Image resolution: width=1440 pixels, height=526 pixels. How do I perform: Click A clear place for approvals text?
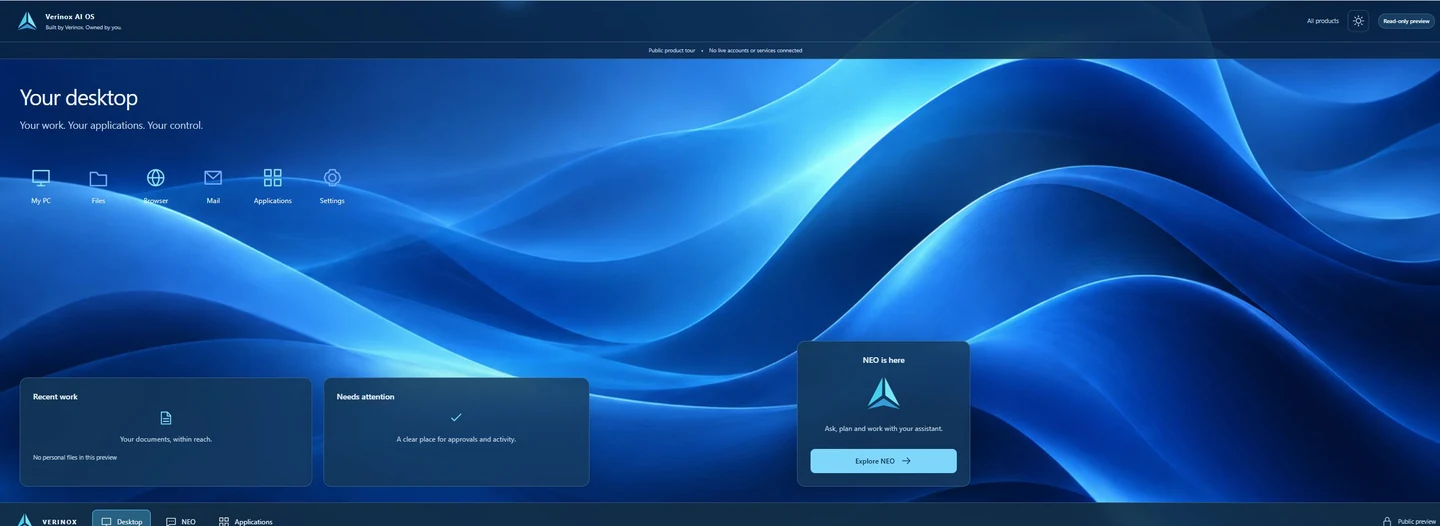pyautogui.click(x=456, y=439)
